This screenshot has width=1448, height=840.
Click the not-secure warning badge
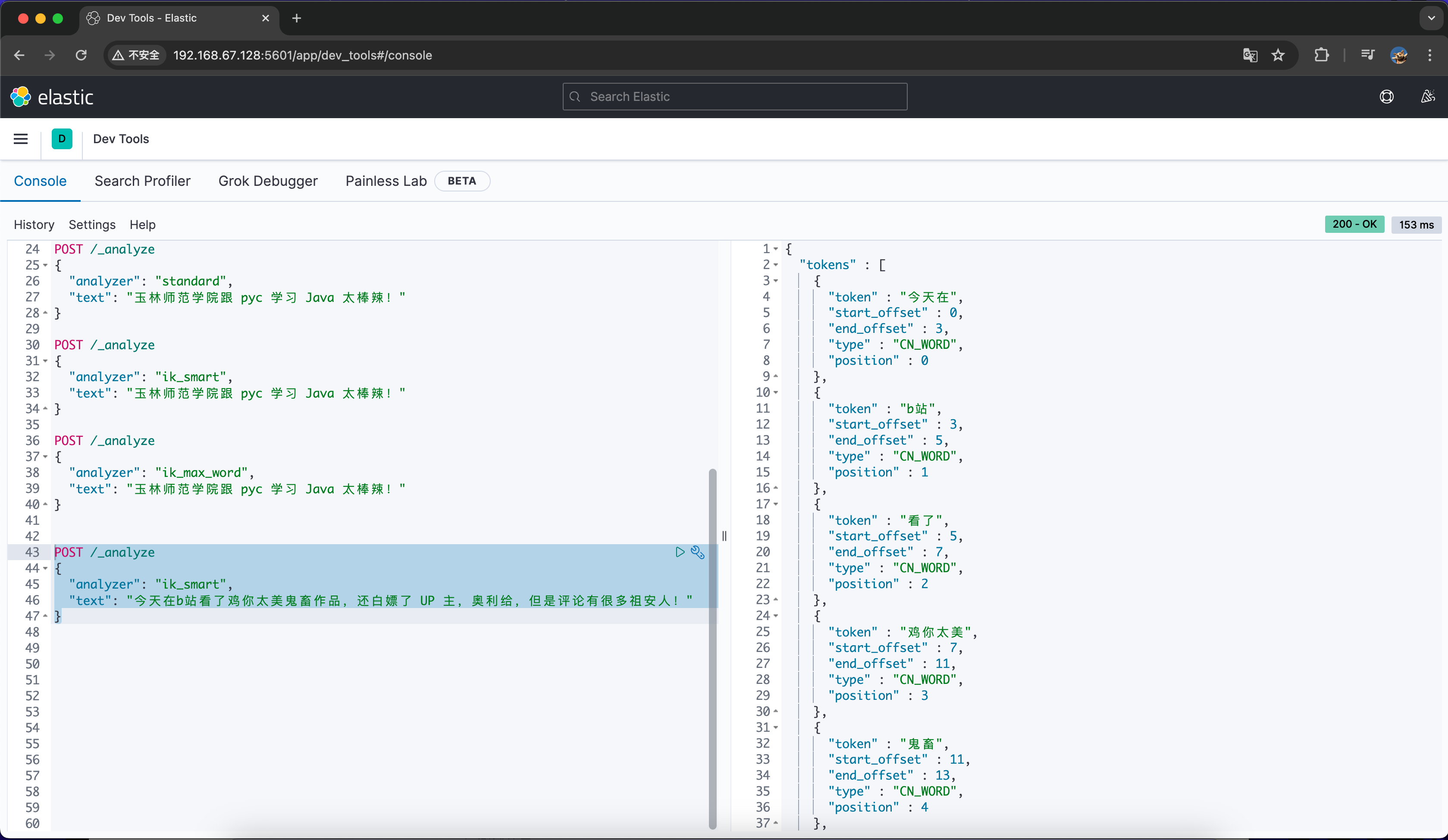136,55
